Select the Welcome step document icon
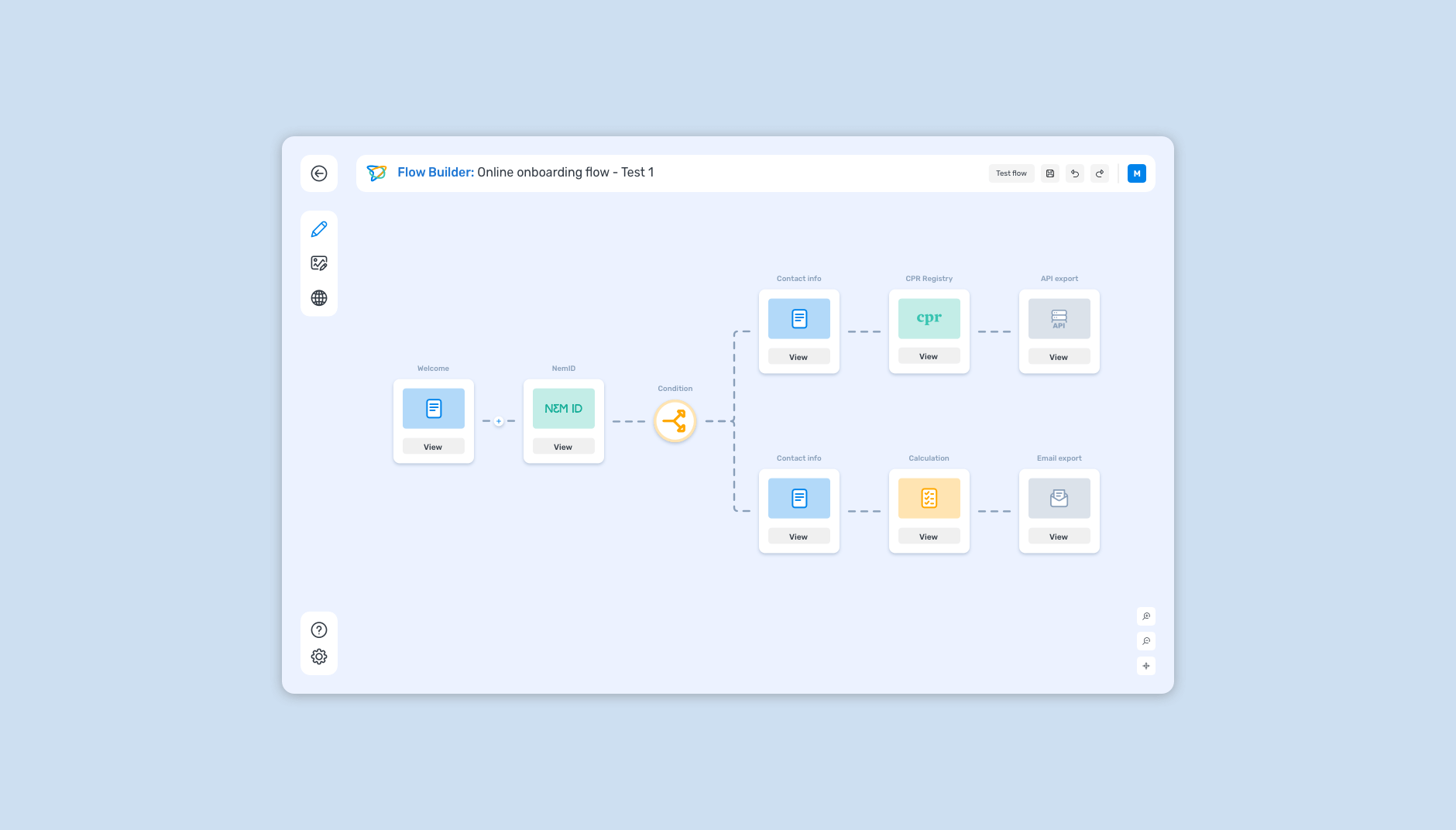The width and height of the screenshot is (1456, 830). tap(434, 409)
